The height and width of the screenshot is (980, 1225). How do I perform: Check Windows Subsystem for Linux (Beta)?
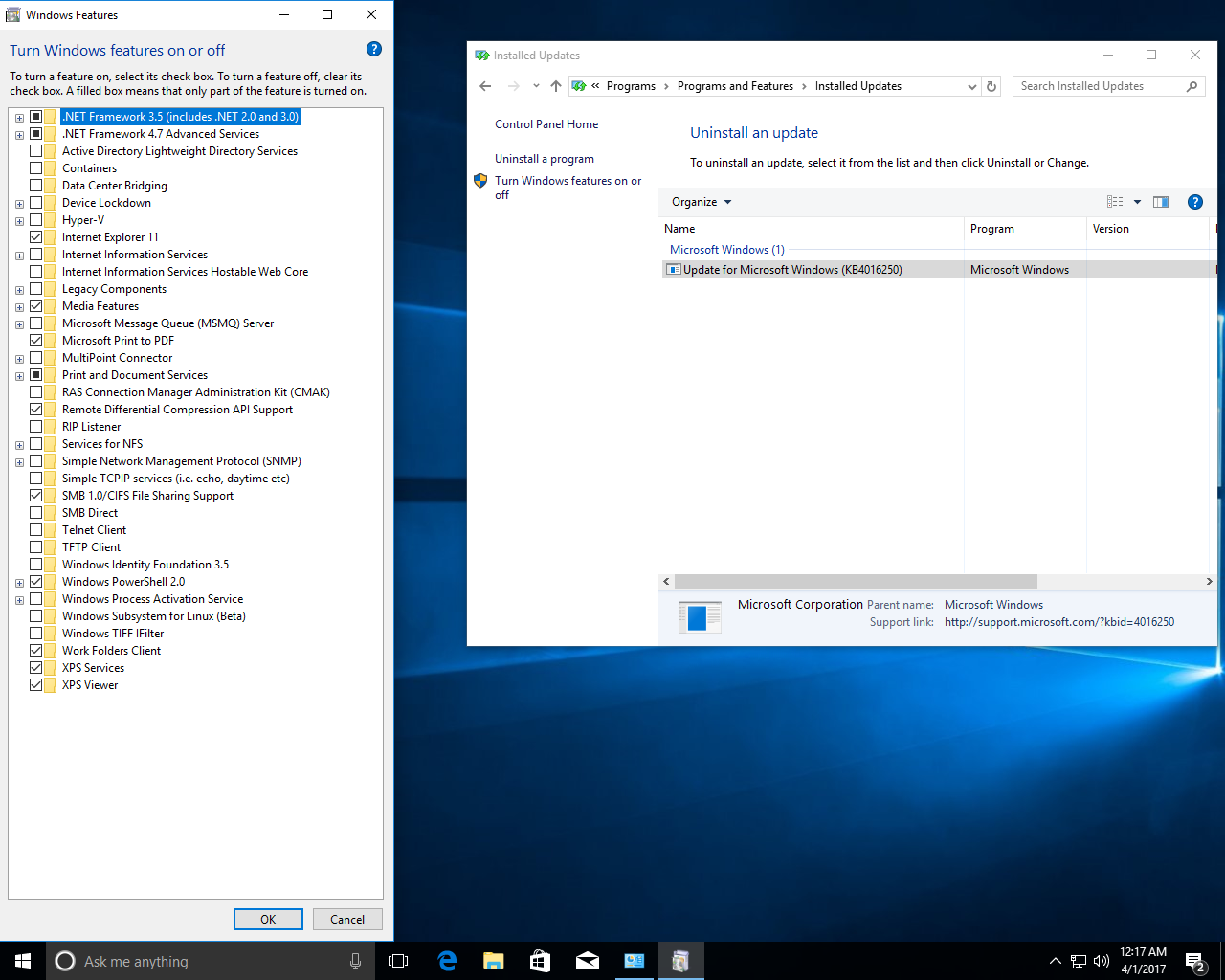35,616
